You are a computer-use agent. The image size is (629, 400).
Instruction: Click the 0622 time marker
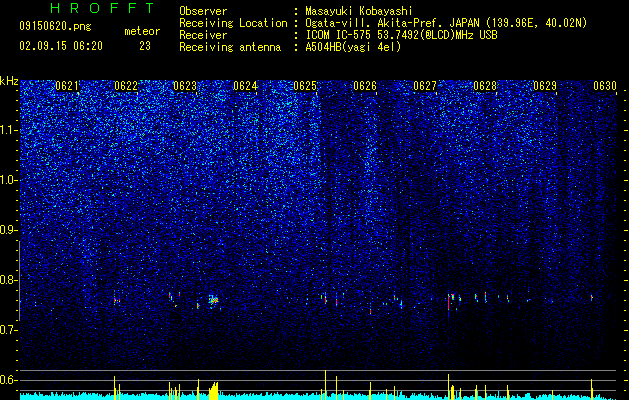(126, 86)
